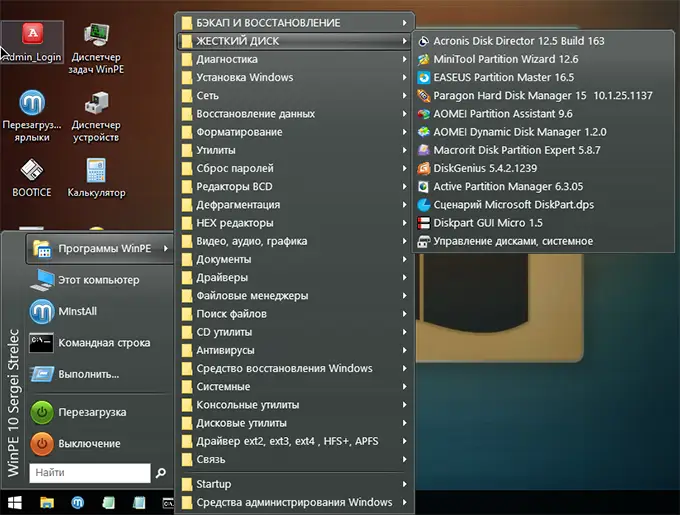Open BOOTICE desktop icon
The width and height of the screenshot is (680, 515).
click(x=32, y=173)
